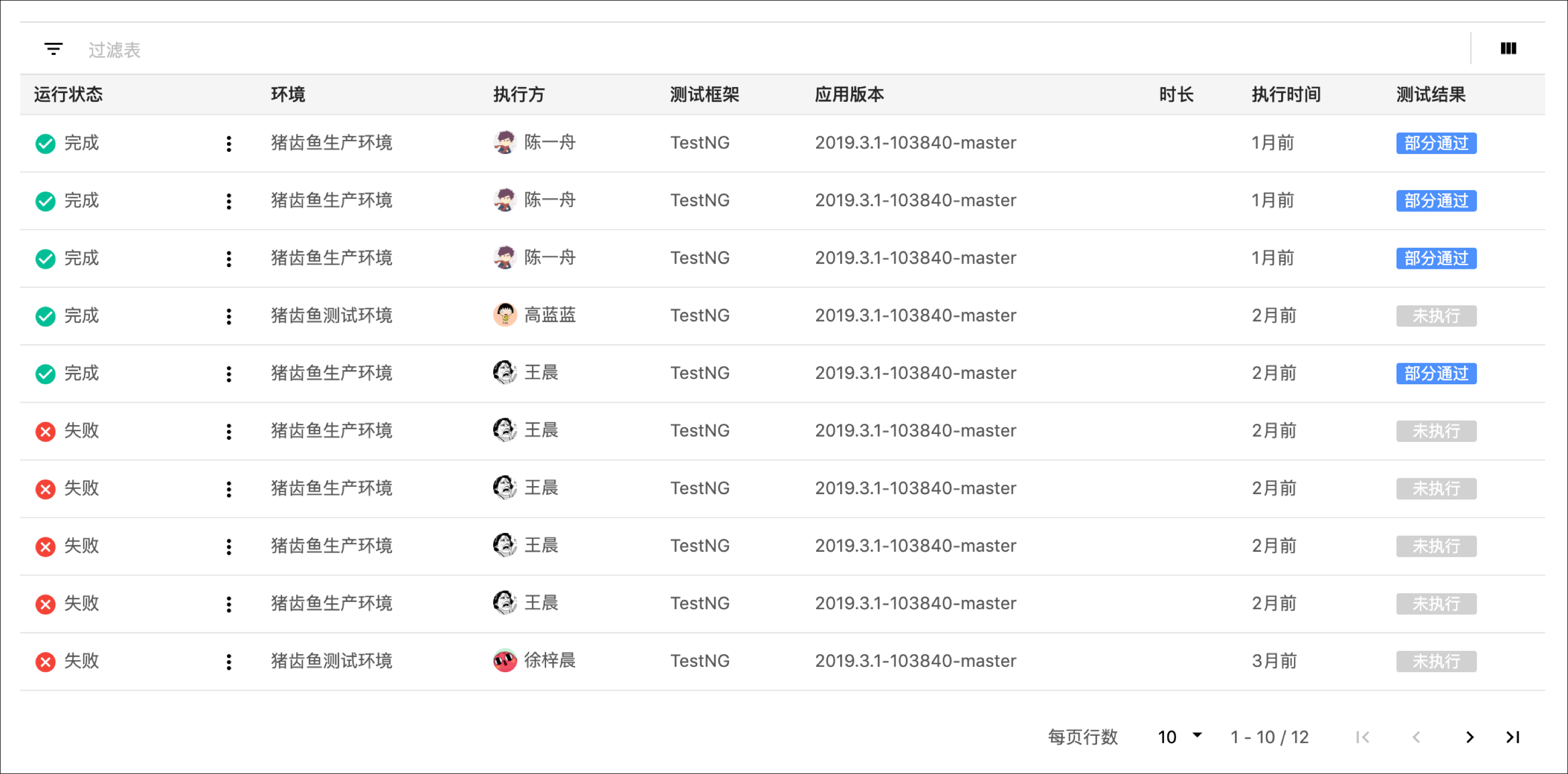The height and width of the screenshot is (774, 1568).
Task: Click 3月前 execution time cell
Action: (x=1274, y=660)
